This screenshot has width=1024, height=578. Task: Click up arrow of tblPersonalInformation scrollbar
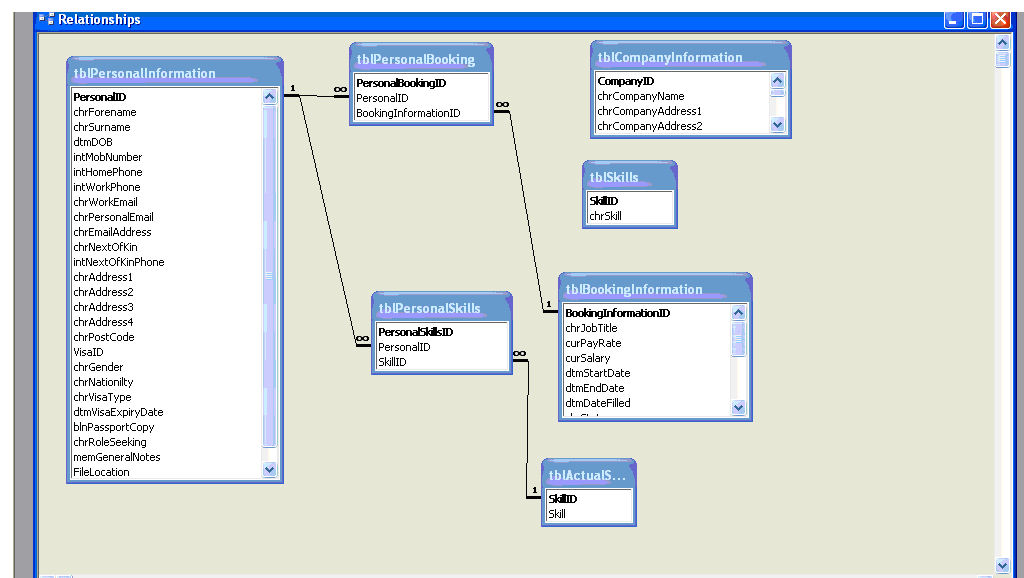coord(270,97)
